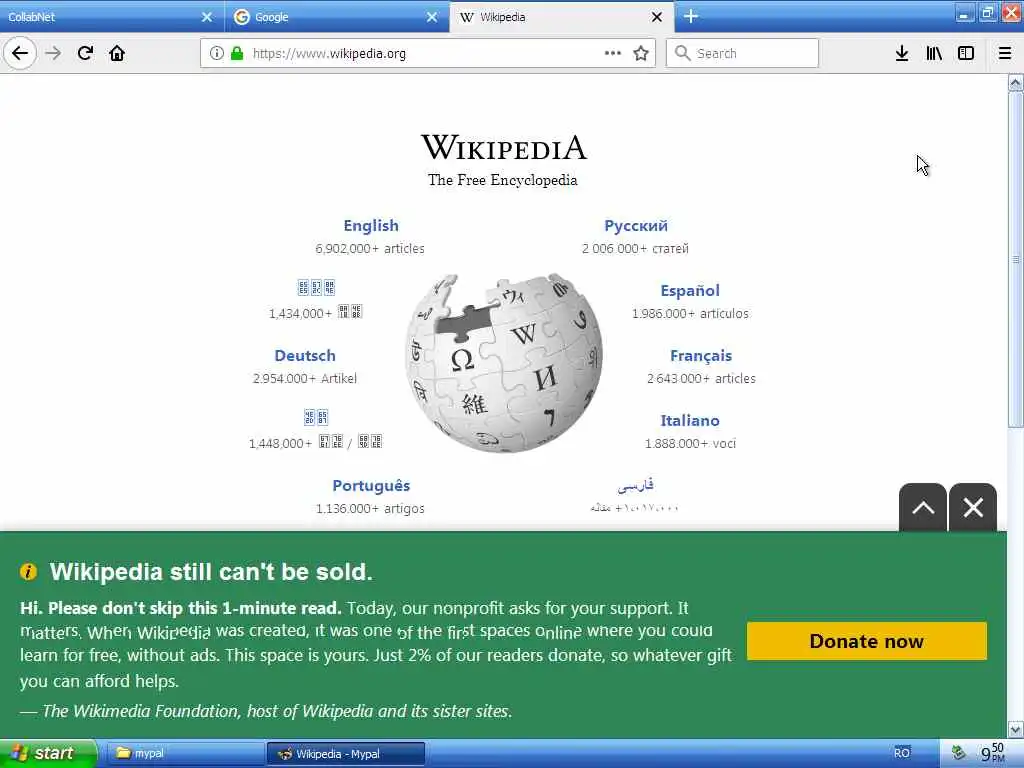Click the Wikipedia wordmark title

pyautogui.click(x=504, y=147)
